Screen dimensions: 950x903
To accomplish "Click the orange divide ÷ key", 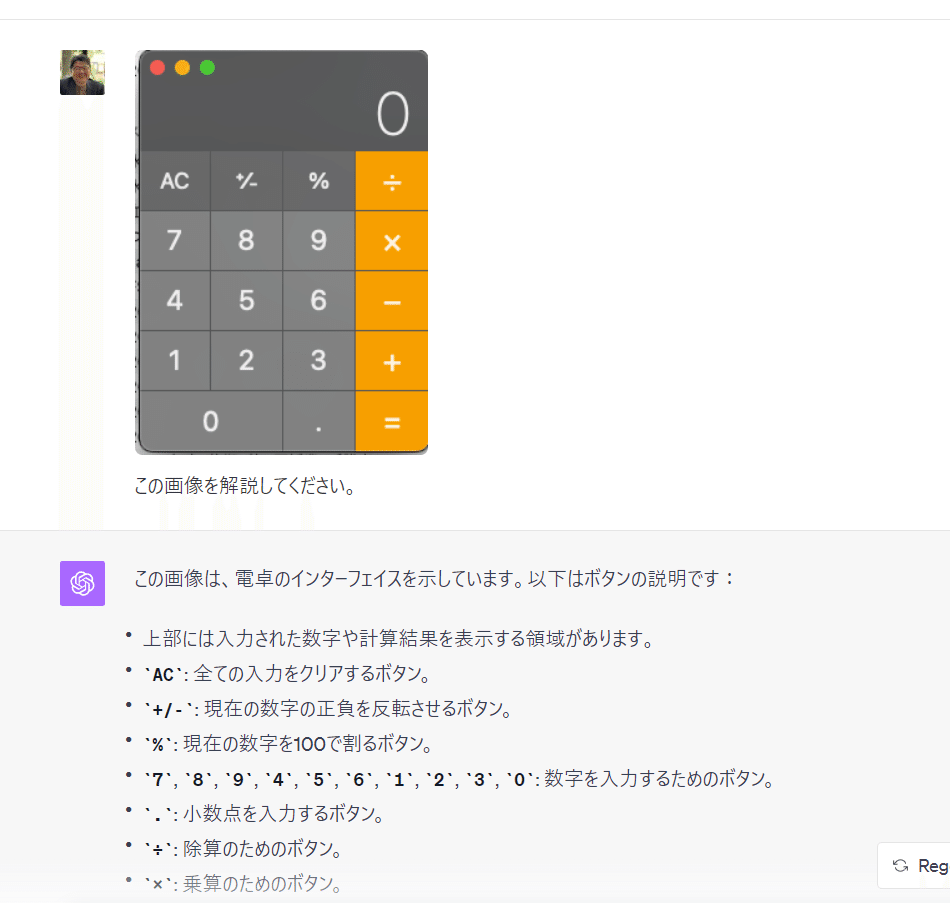I will pyautogui.click(x=392, y=181).
